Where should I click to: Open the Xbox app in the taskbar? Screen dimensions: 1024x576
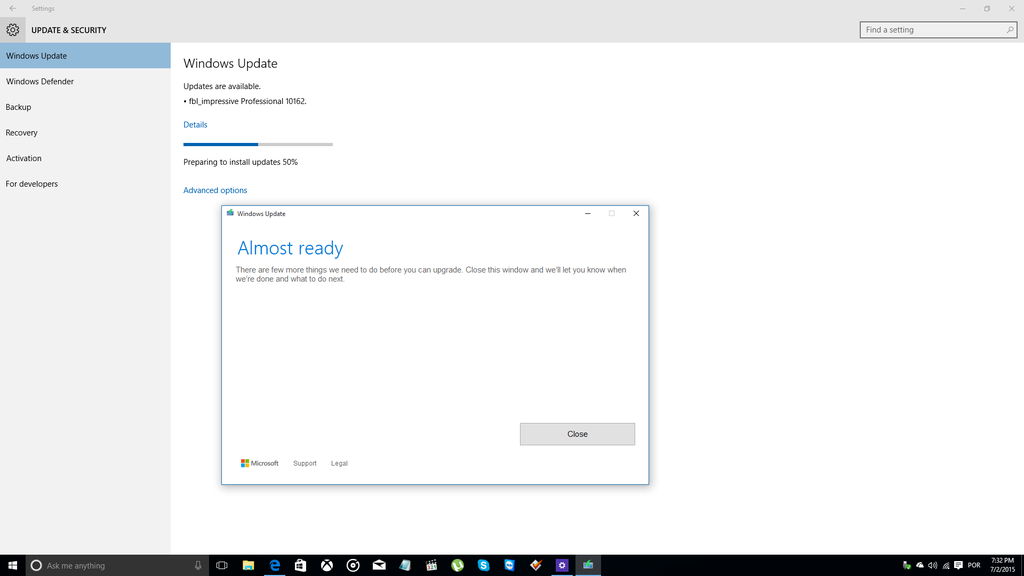coord(327,566)
